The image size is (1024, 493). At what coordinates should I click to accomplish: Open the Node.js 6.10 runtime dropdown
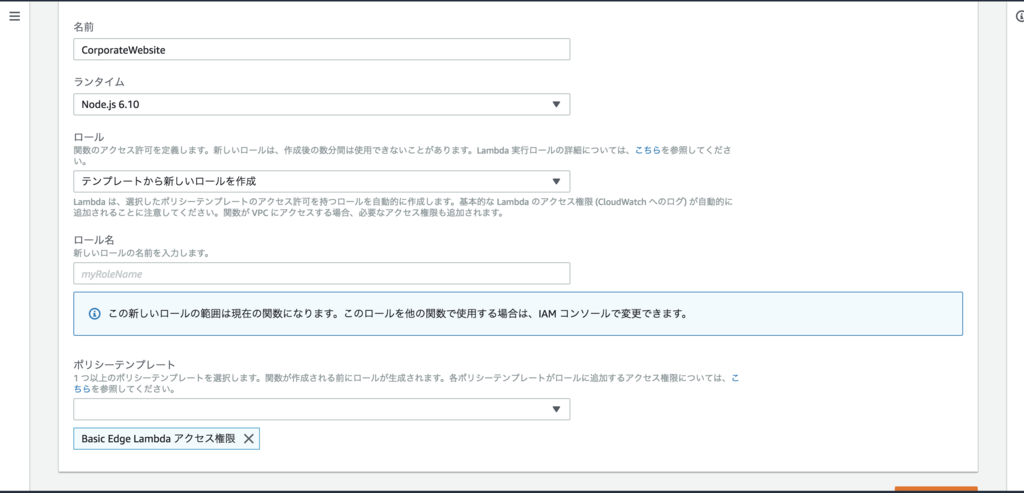pos(321,104)
